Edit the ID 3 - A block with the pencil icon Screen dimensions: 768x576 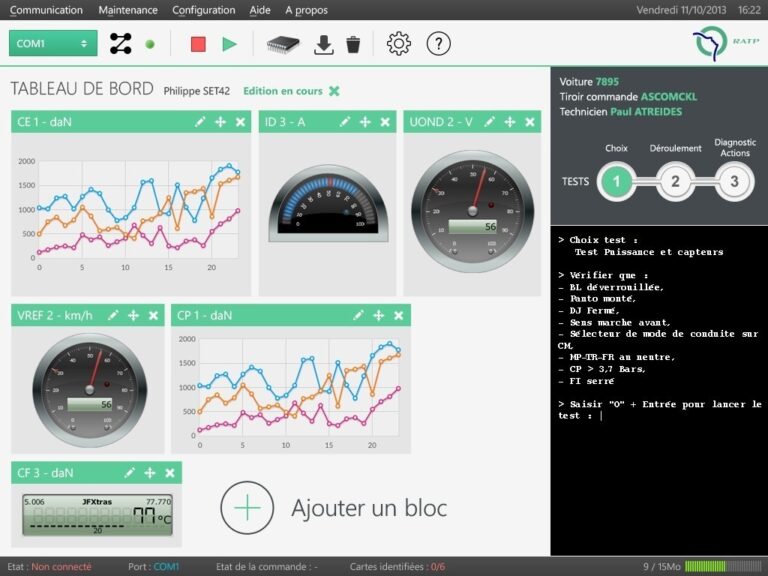pyautogui.click(x=345, y=122)
